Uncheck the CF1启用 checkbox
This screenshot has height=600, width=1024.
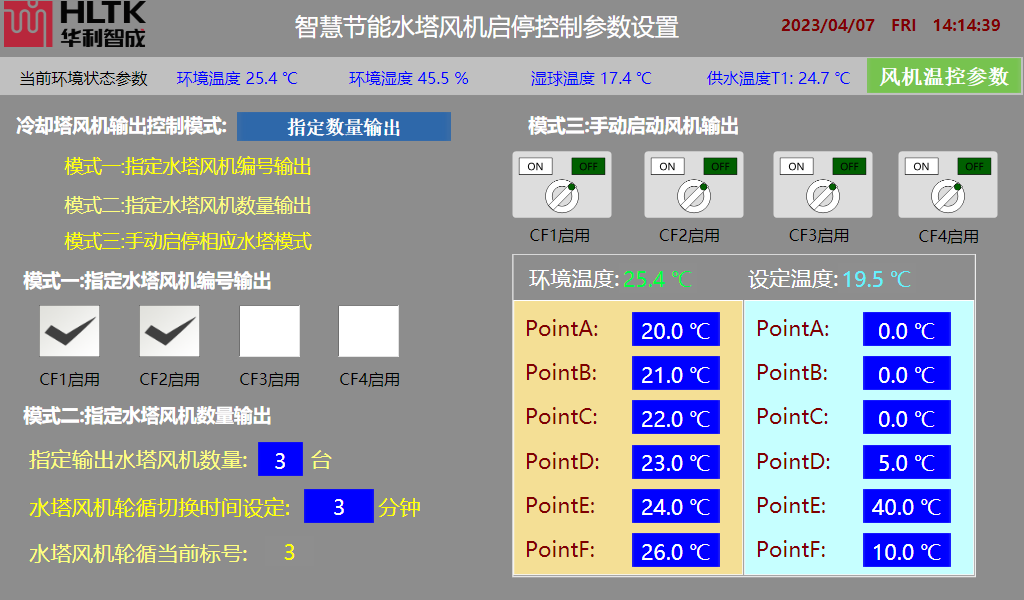click(x=69, y=331)
